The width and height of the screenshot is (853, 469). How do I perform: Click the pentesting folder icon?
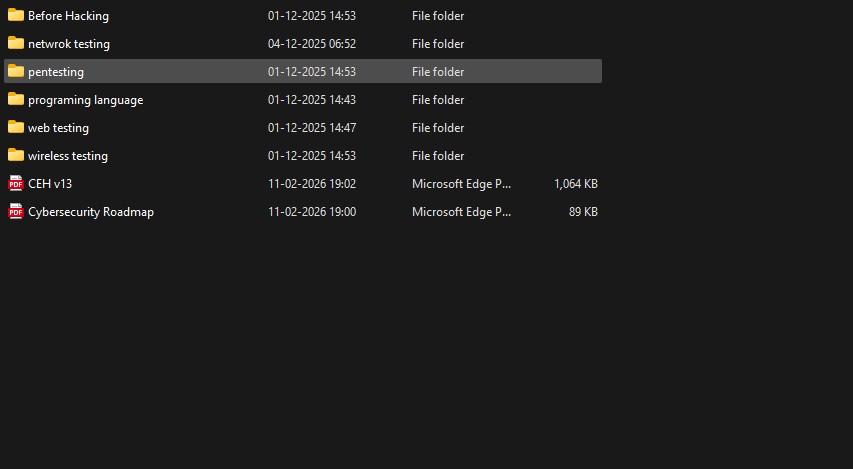[x=16, y=72]
